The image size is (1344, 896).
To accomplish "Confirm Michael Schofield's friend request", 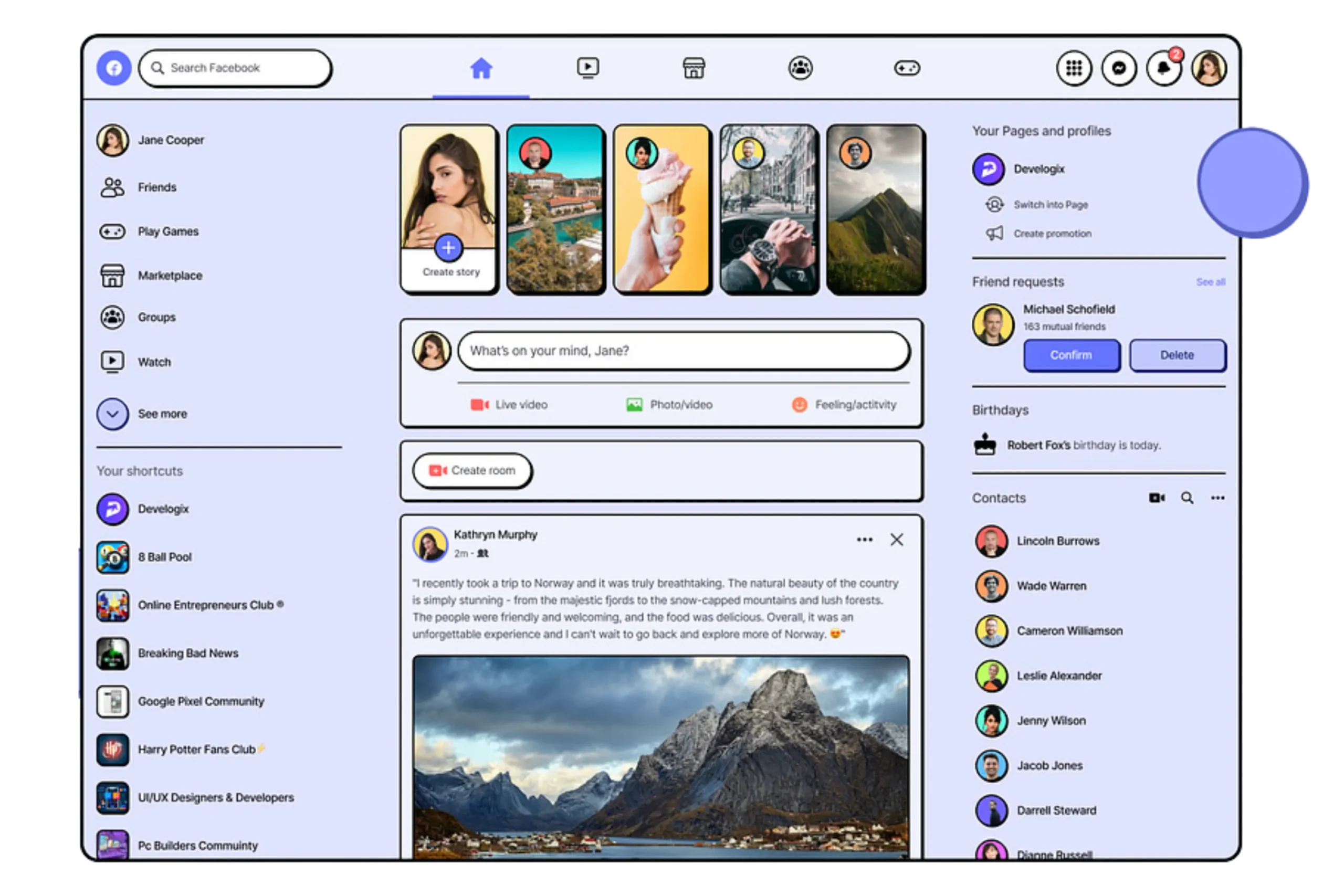I will [1072, 355].
